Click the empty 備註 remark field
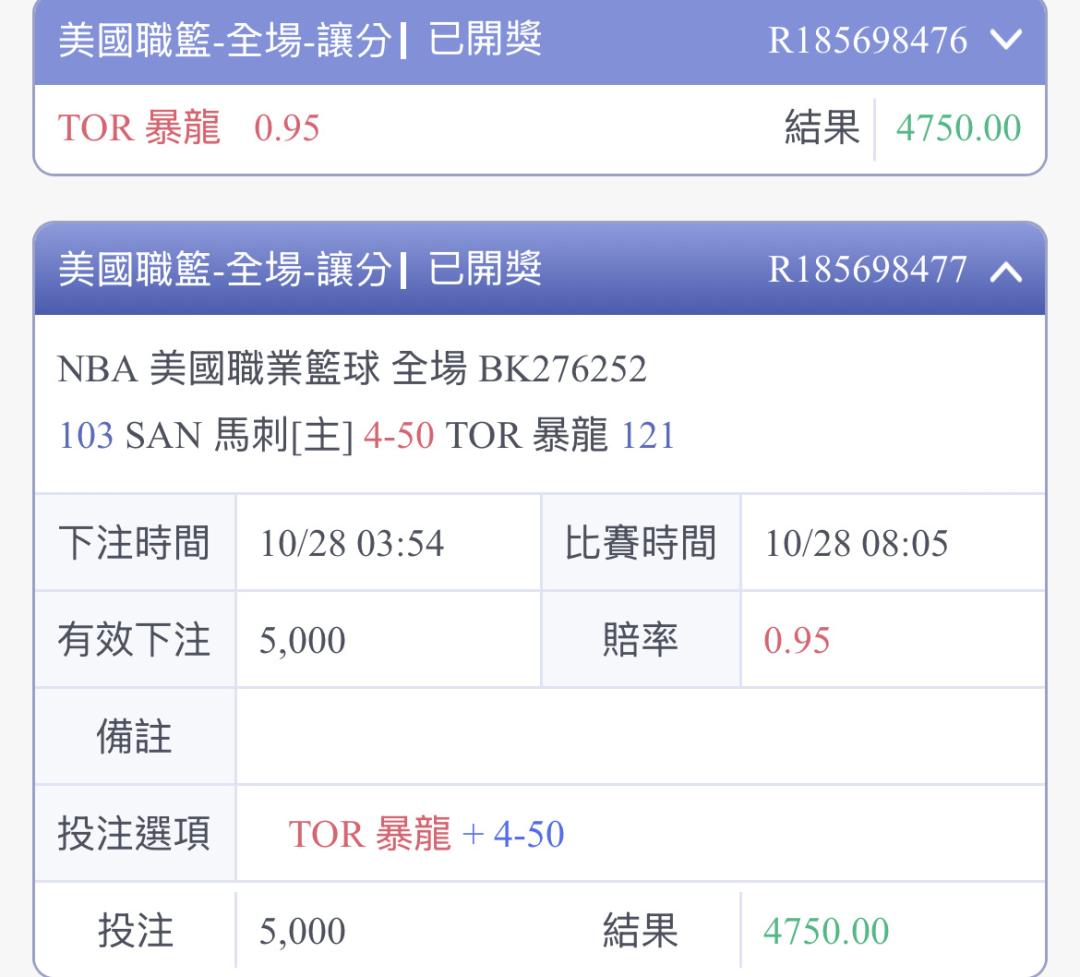The width and height of the screenshot is (1080, 977). 640,737
